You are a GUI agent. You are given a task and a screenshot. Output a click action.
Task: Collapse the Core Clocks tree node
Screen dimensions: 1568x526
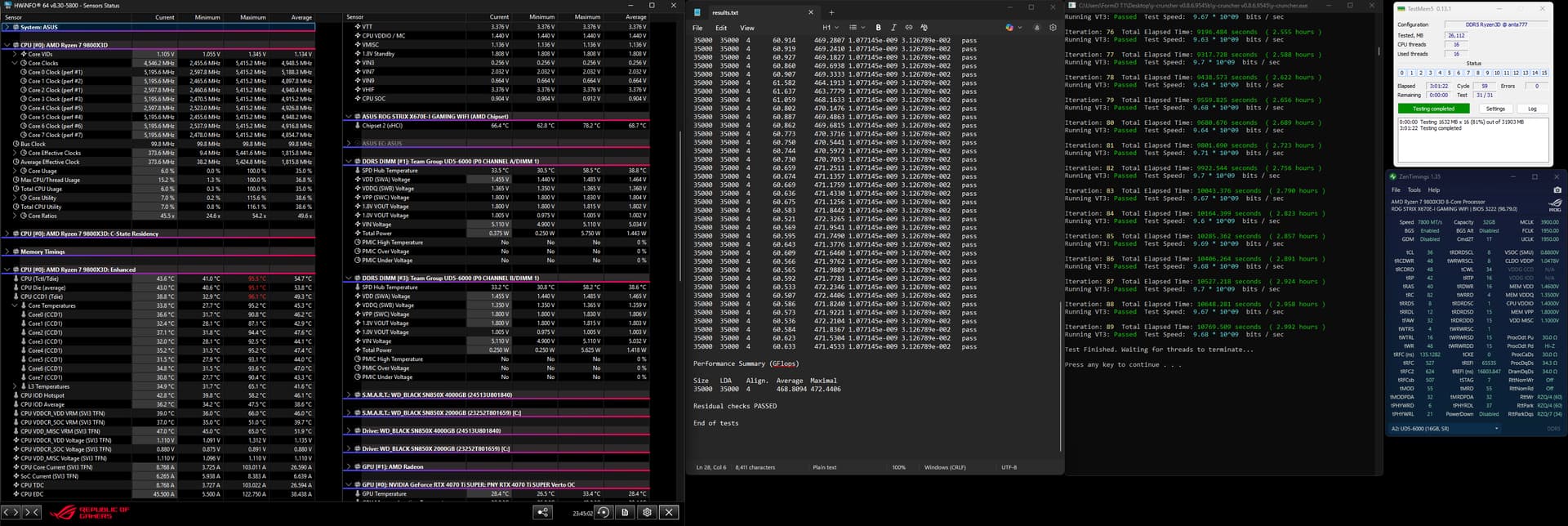tap(15, 63)
